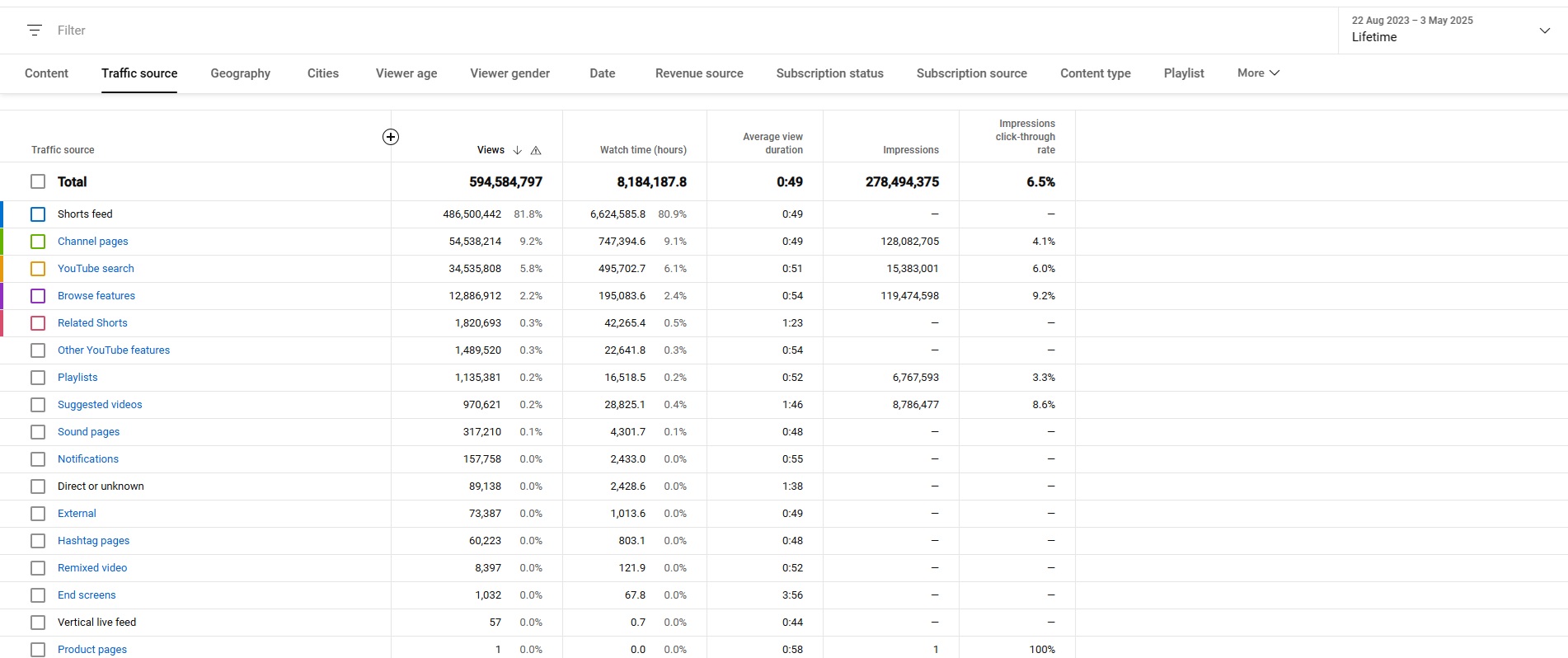Click the Direct or unknown row label
1568x658 pixels.
(101, 486)
